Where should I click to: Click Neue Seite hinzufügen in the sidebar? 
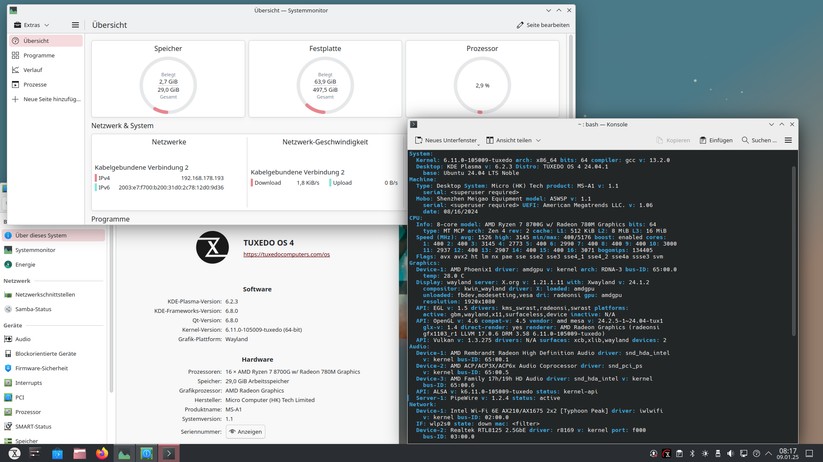pos(46,99)
